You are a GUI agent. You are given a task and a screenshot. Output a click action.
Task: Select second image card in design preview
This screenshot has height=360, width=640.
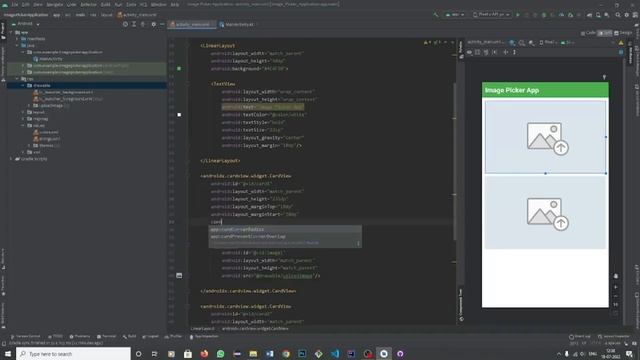point(545,212)
